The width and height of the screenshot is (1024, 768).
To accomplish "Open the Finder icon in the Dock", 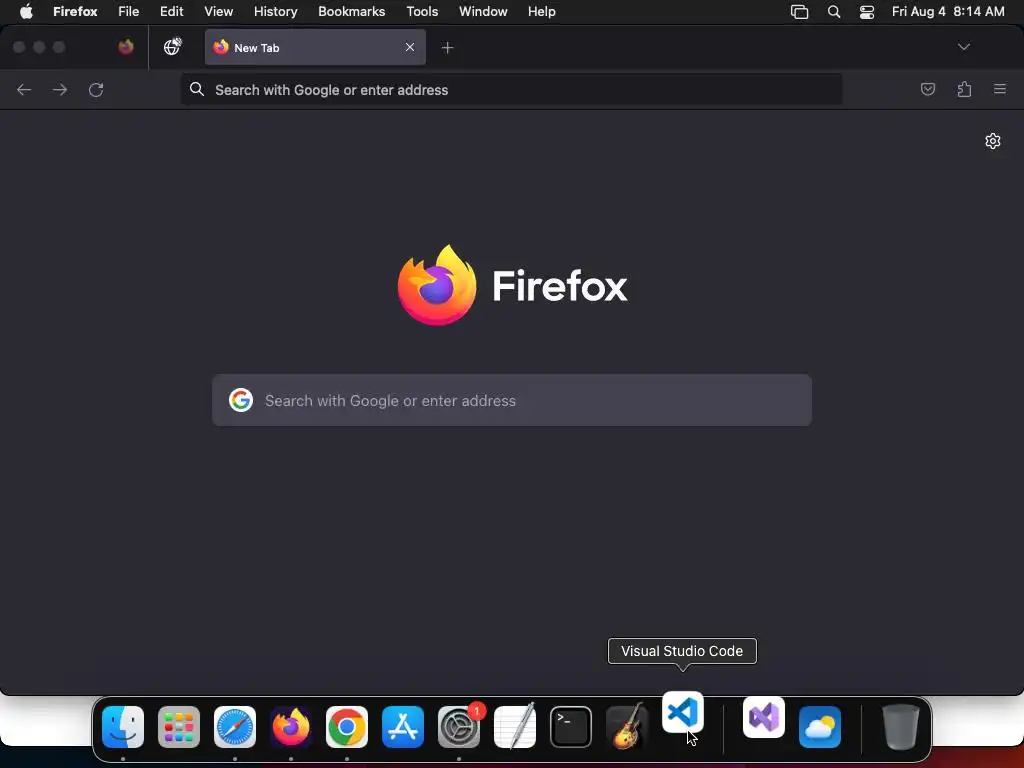I will (123, 727).
